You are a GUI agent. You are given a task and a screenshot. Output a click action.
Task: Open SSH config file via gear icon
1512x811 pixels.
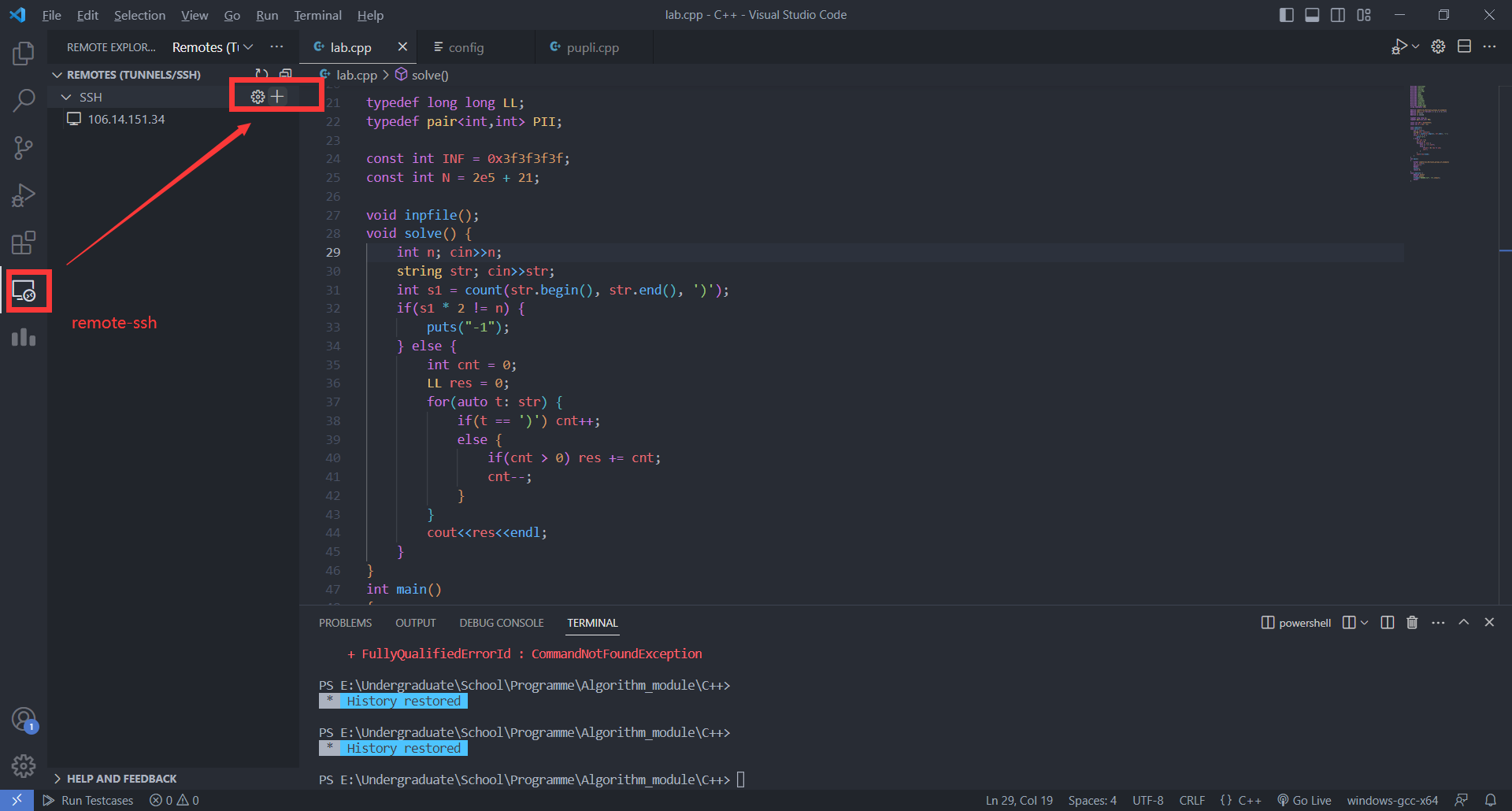[258, 97]
